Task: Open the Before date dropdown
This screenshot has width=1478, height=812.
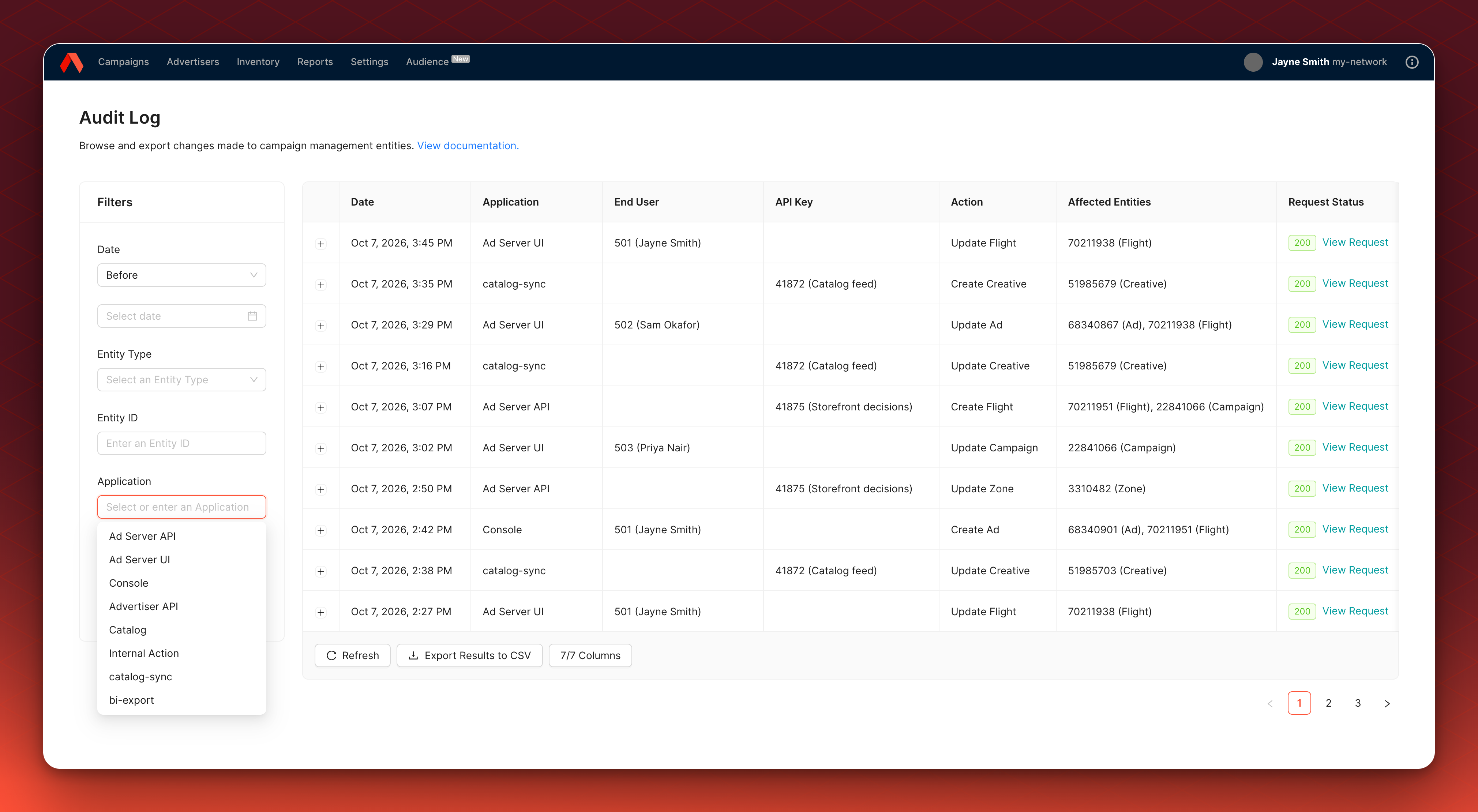Action: (181, 275)
